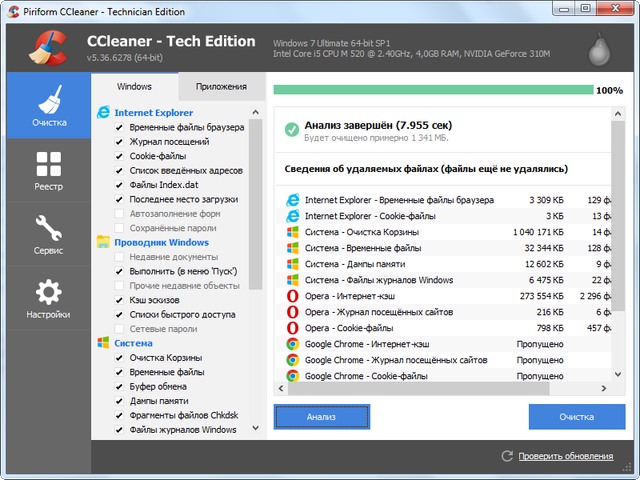Collapse the Internet Explorer category header
Viewport: 640px width, 480px height.
(154, 113)
